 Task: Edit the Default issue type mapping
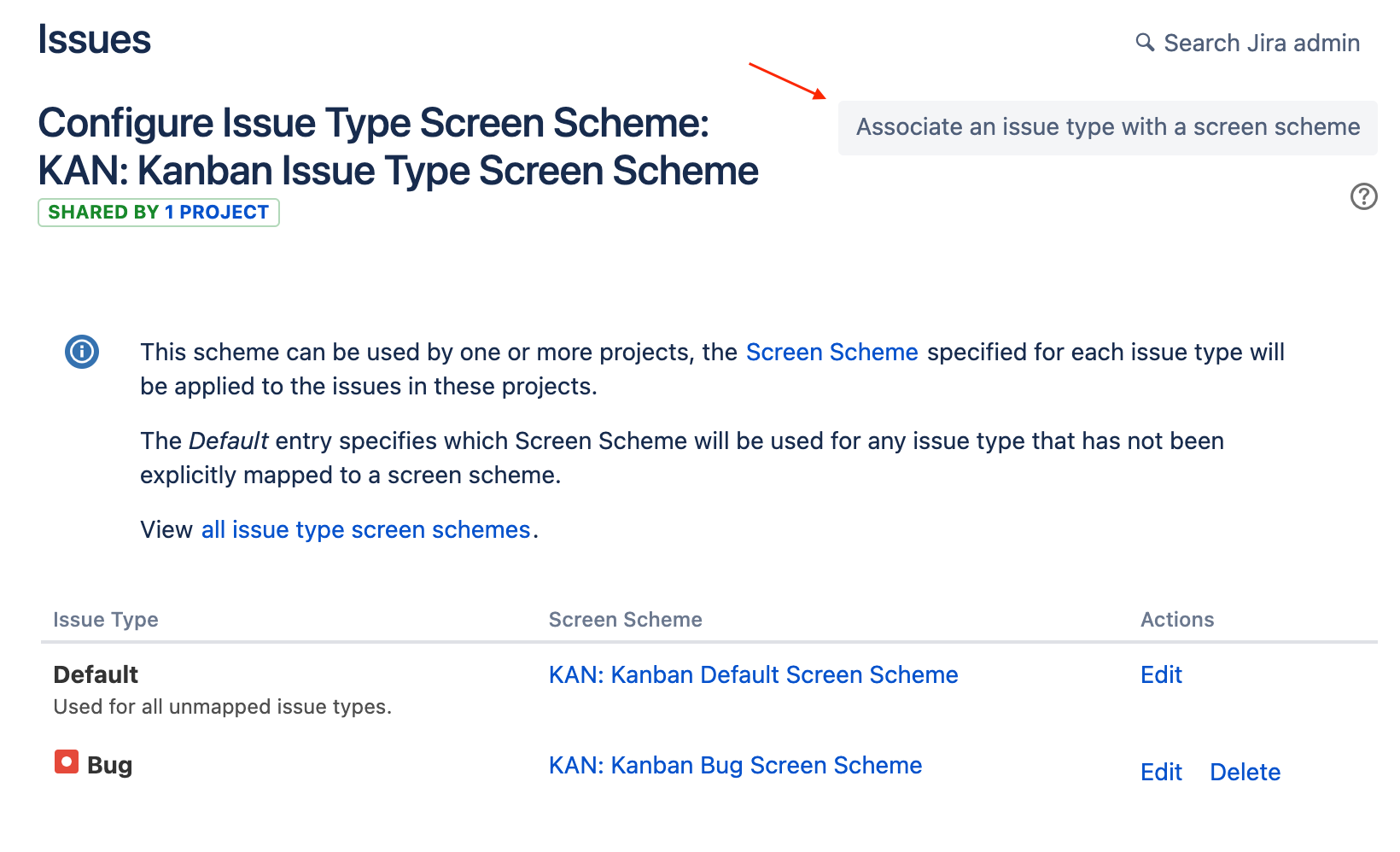(x=1161, y=674)
